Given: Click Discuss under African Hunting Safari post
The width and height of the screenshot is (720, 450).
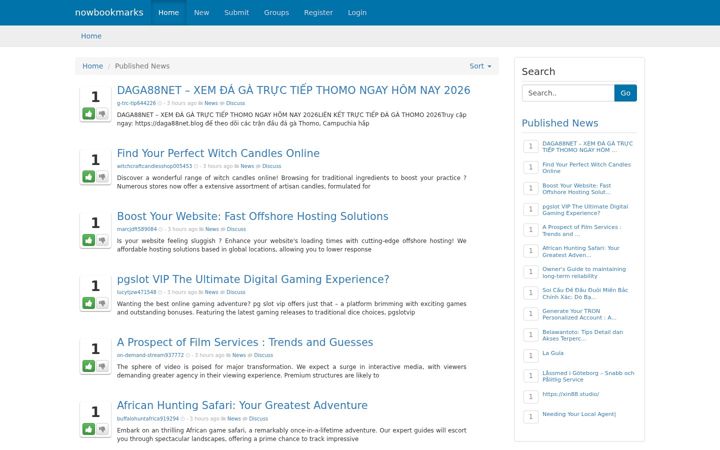Looking at the screenshot, I should coord(258,418).
